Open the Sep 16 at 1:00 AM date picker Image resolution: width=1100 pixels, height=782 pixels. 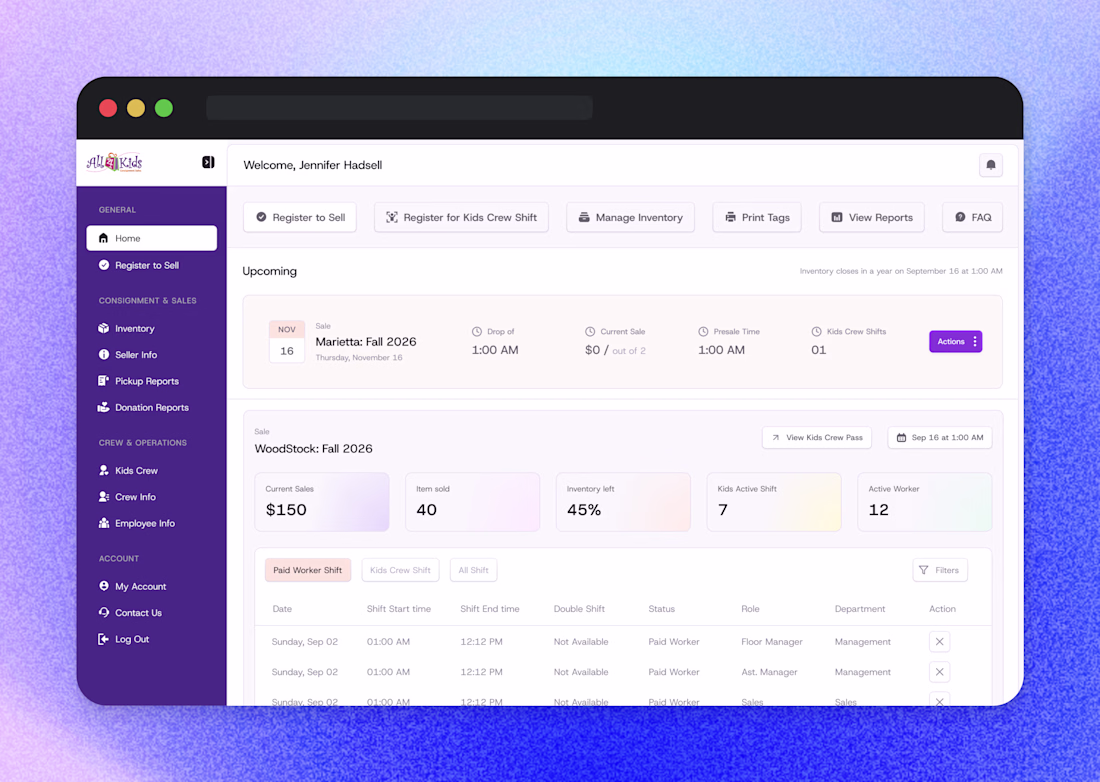click(x=939, y=438)
